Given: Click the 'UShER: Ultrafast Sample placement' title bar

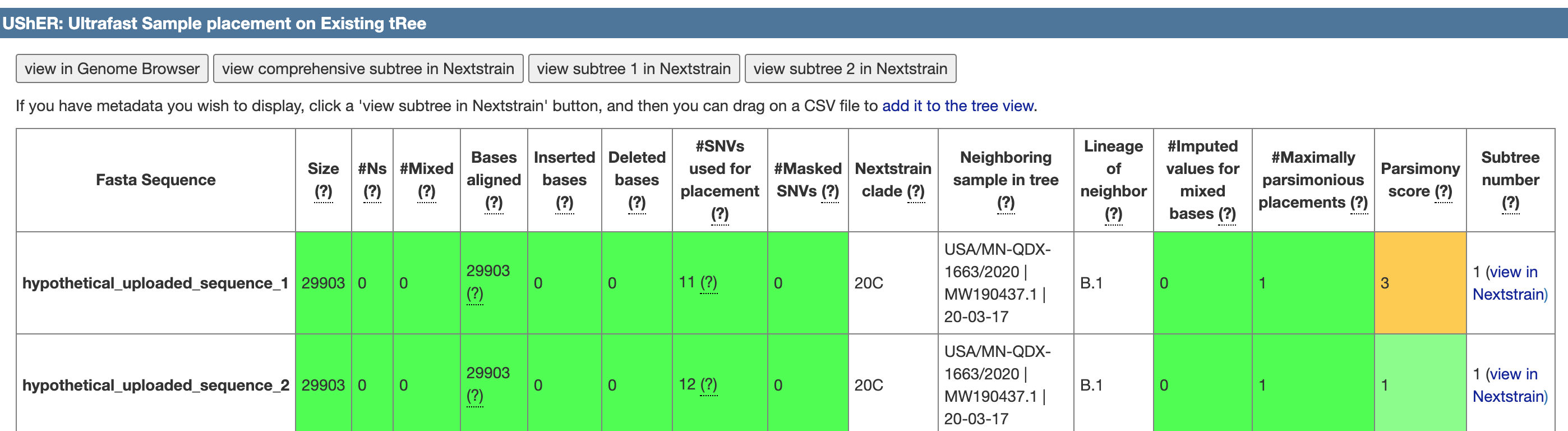Looking at the screenshot, I should click(784, 23).
